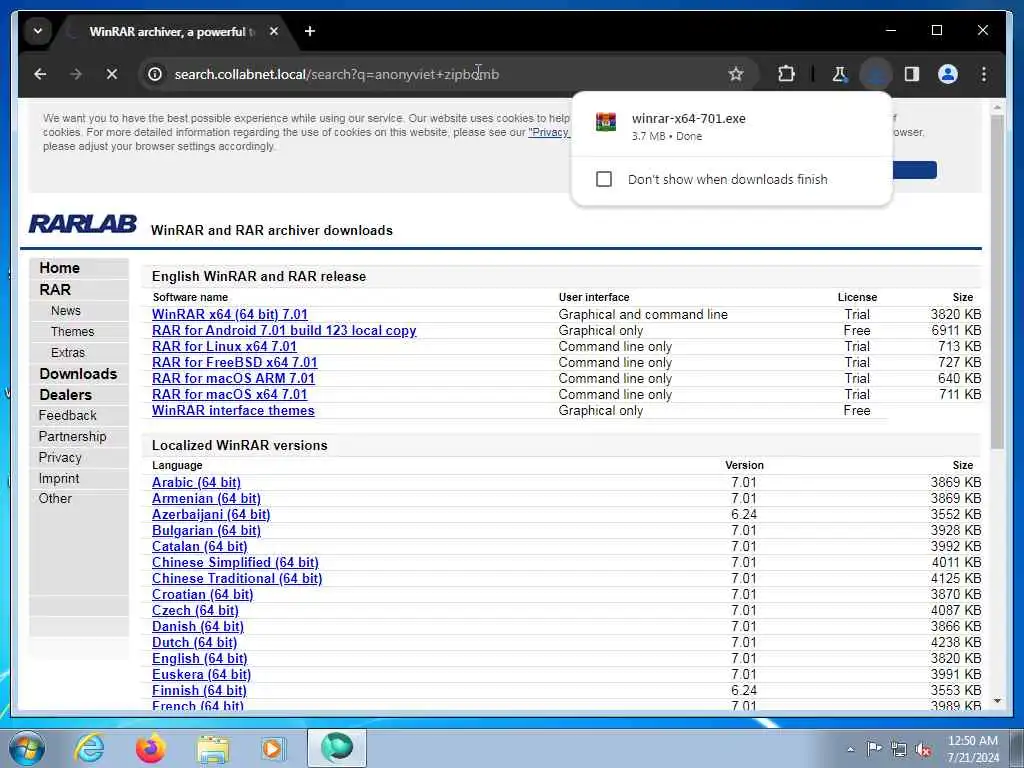Screen dimensions: 1024x768
Task: Open Windows Explorer from taskbar
Action: click(213, 748)
